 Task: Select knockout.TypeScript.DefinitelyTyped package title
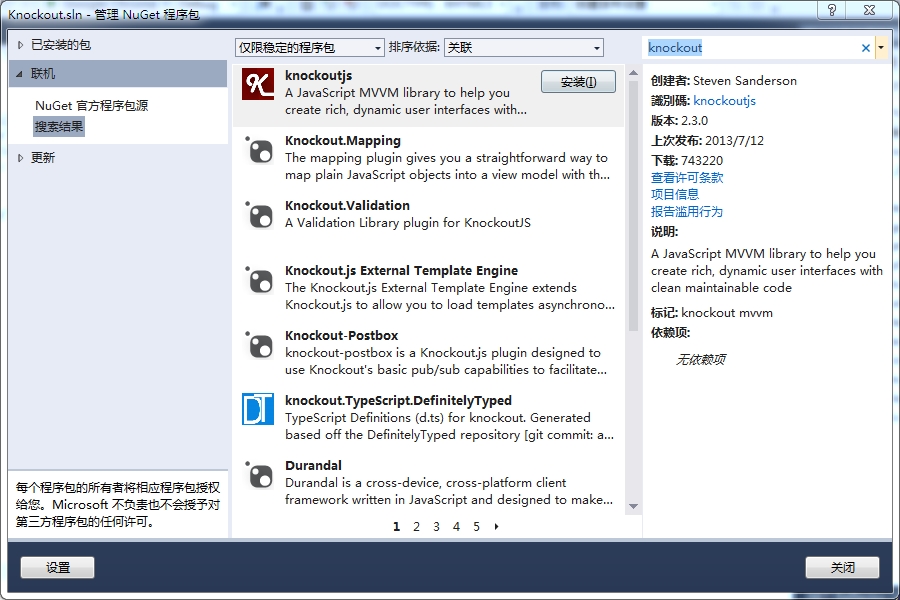398,400
